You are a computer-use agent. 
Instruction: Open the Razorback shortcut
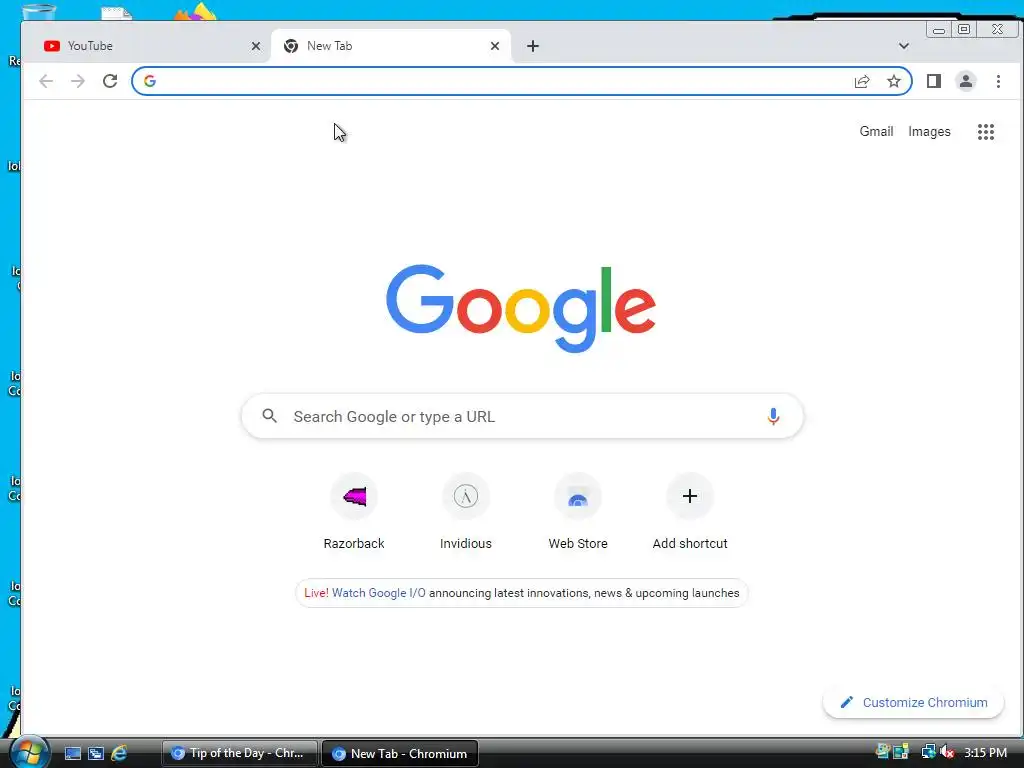pos(354,511)
